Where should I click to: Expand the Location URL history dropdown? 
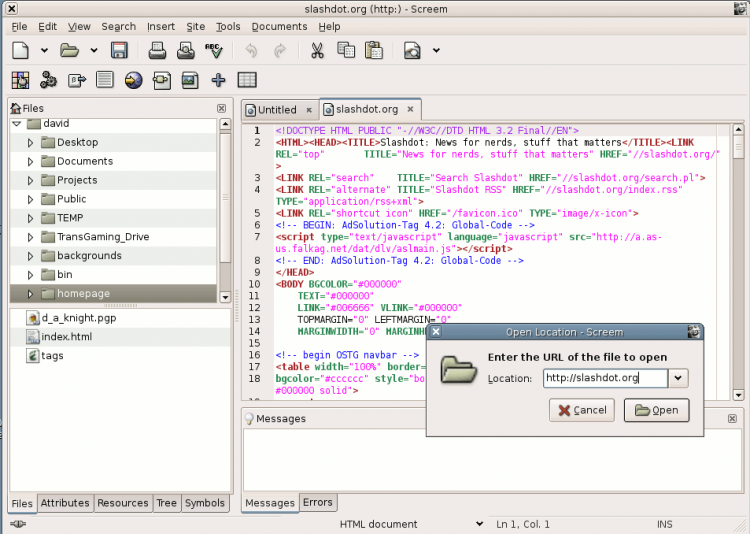679,378
